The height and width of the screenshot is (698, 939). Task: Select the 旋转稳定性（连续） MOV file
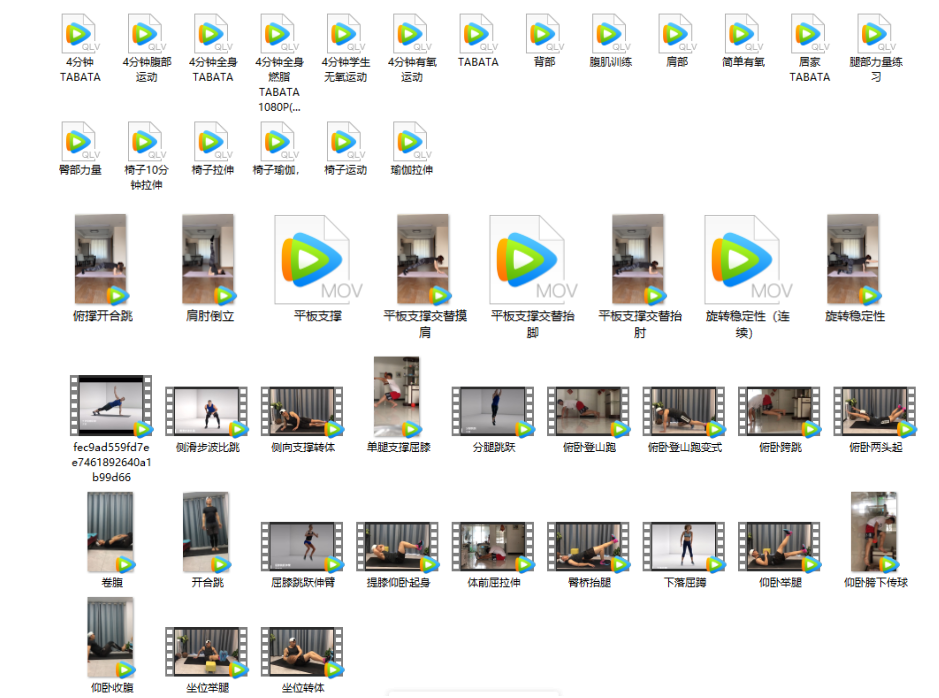pos(747,260)
